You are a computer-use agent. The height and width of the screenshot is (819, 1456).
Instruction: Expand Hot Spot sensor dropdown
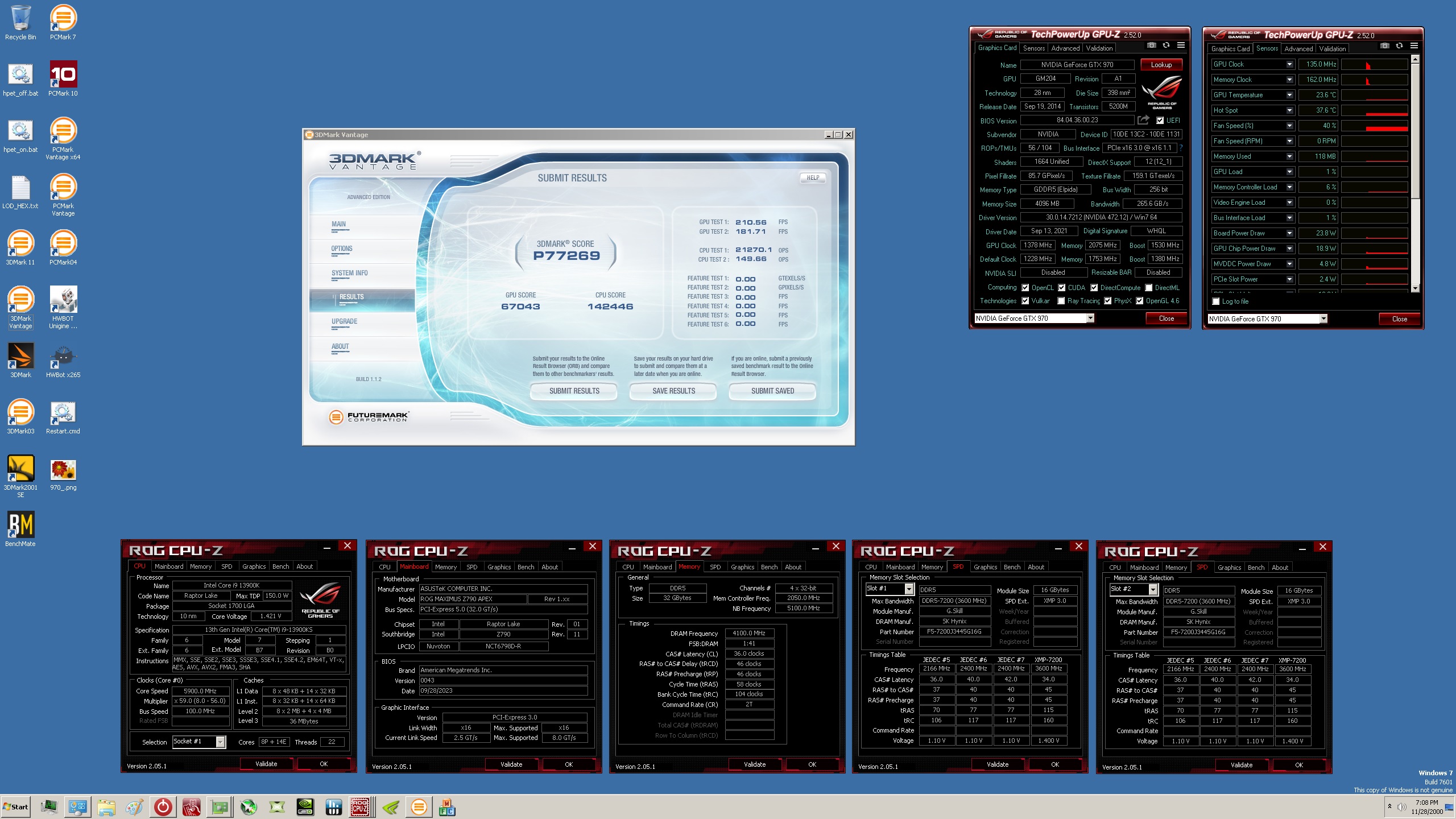coord(1289,110)
